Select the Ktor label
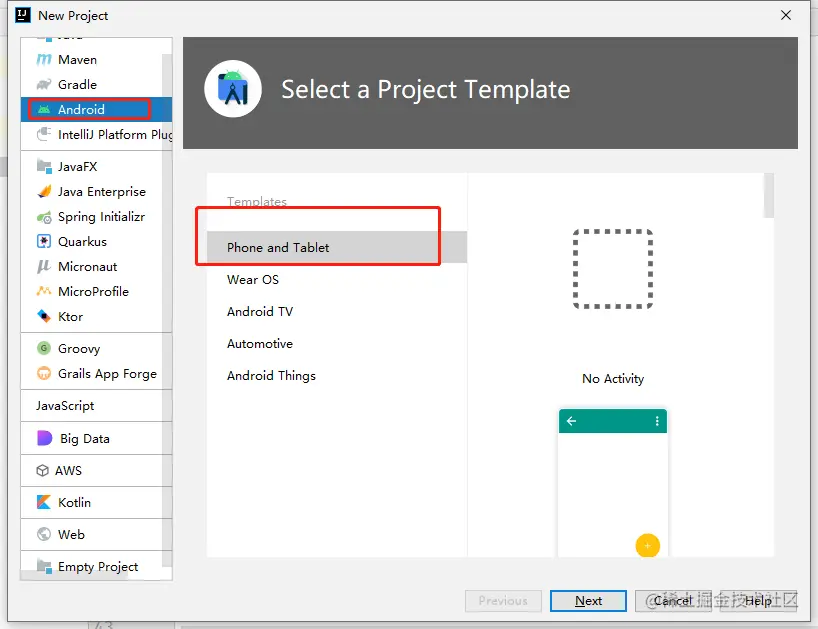The image size is (818, 629). (70, 316)
